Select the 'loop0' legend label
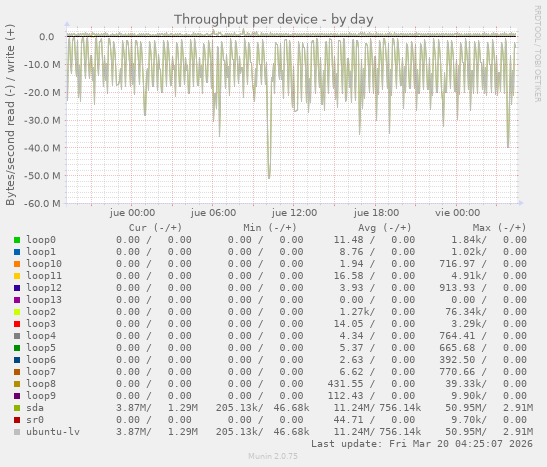 pos(41,240)
